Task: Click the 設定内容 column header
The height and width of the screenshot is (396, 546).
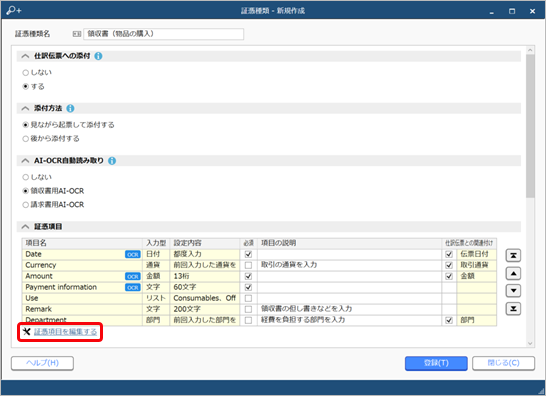Action: [x=205, y=243]
